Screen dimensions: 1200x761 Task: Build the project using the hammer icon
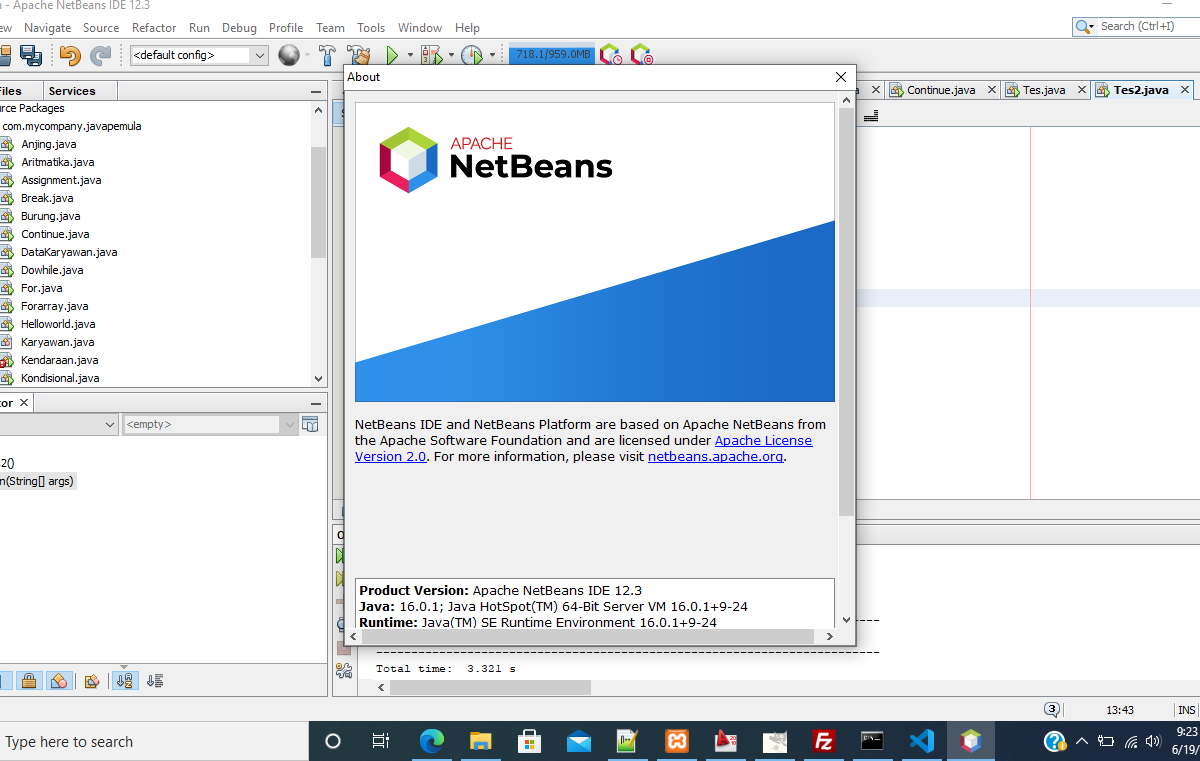[327, 55]
